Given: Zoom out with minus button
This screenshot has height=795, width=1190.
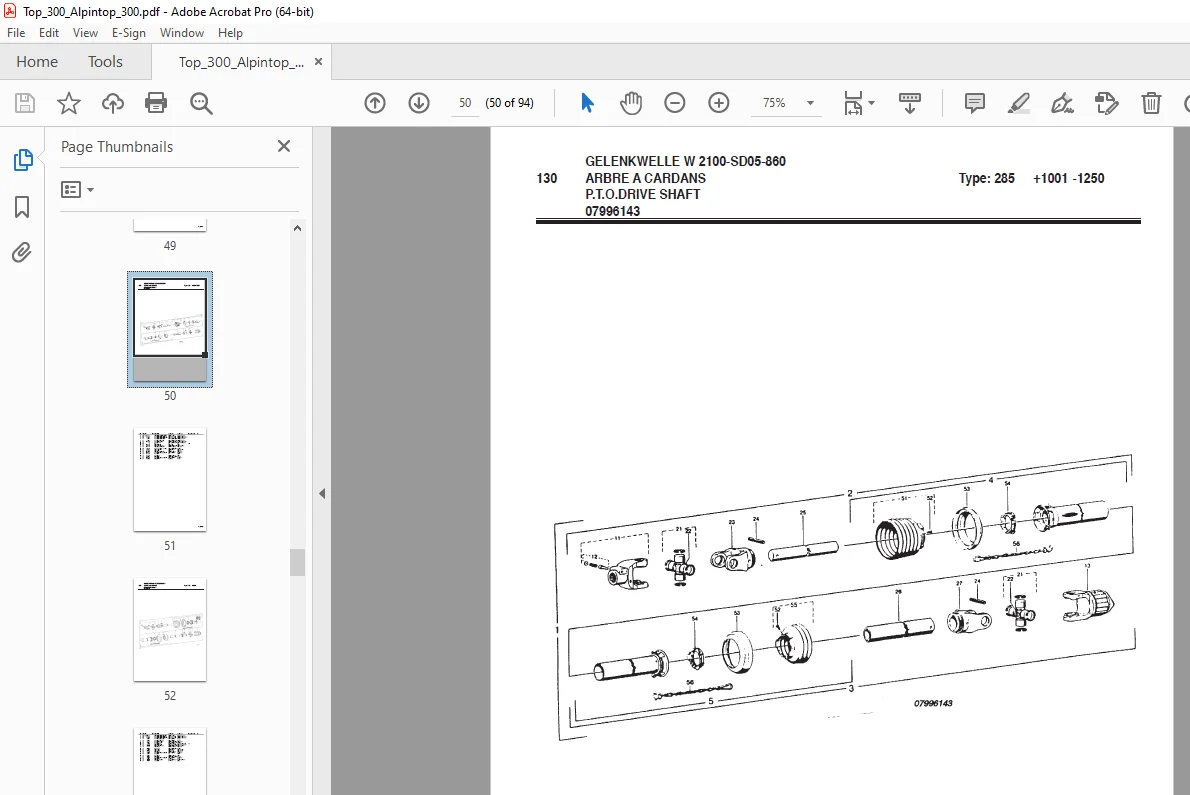Looking at the screenshot, I should (x=675, y=103).
